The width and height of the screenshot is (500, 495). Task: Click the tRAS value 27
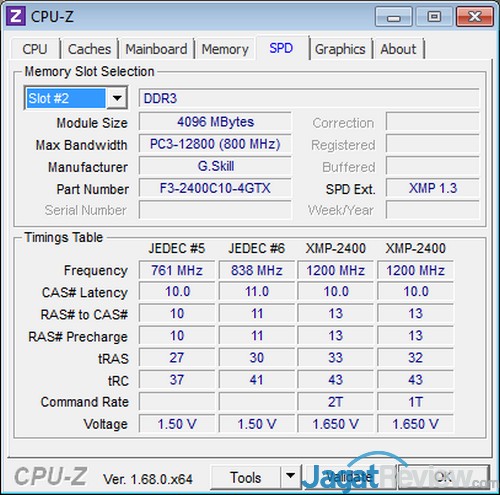click(x=177, y=358)
